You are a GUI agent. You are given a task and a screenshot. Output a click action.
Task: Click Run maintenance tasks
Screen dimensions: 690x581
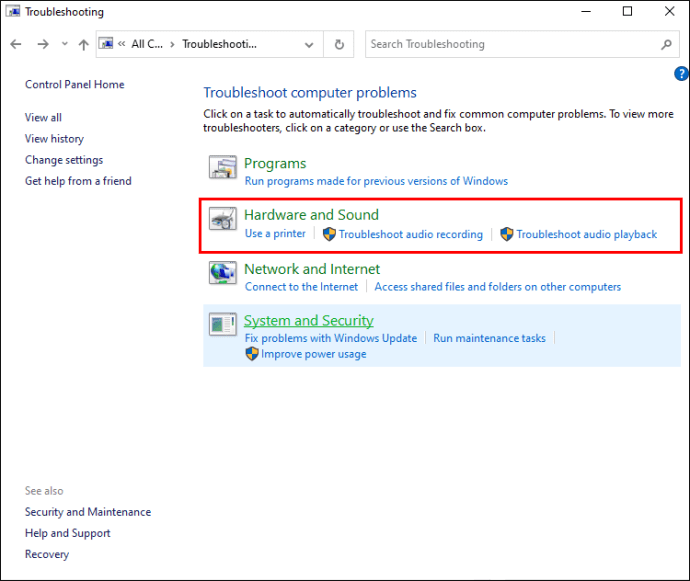click(x=489, y=338)
